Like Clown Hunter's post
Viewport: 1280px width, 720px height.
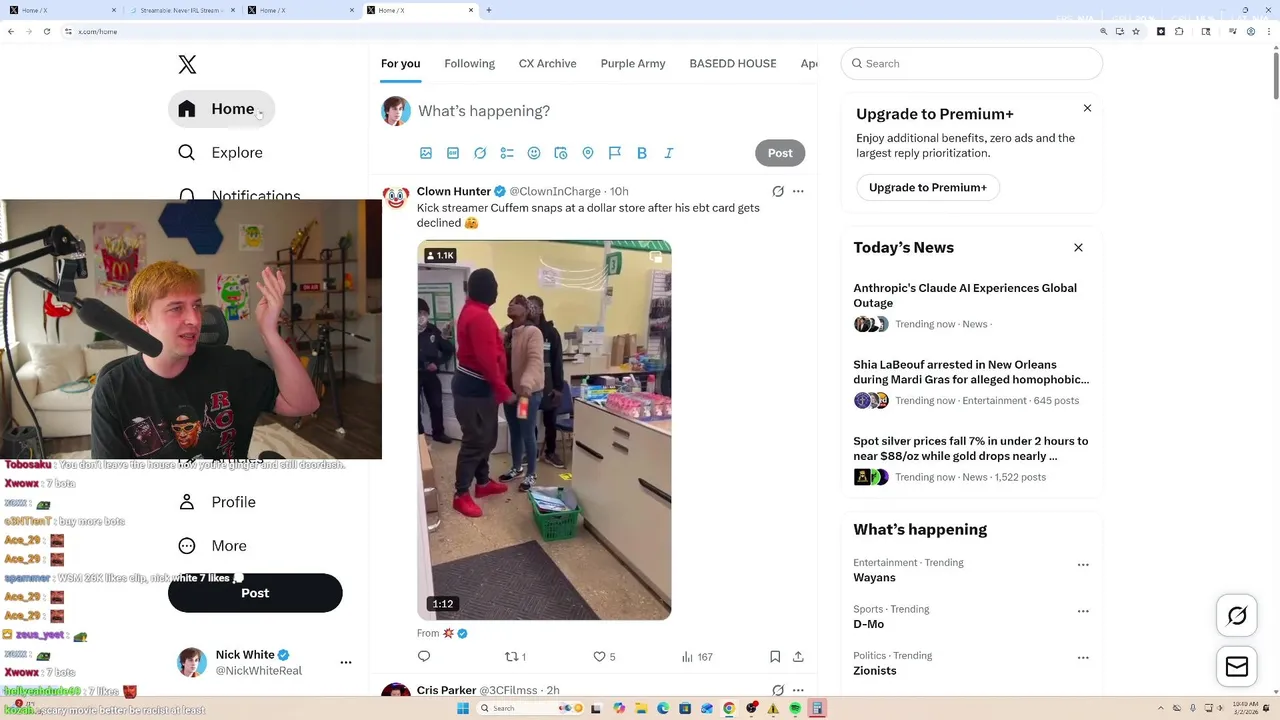tap(604, 657)
